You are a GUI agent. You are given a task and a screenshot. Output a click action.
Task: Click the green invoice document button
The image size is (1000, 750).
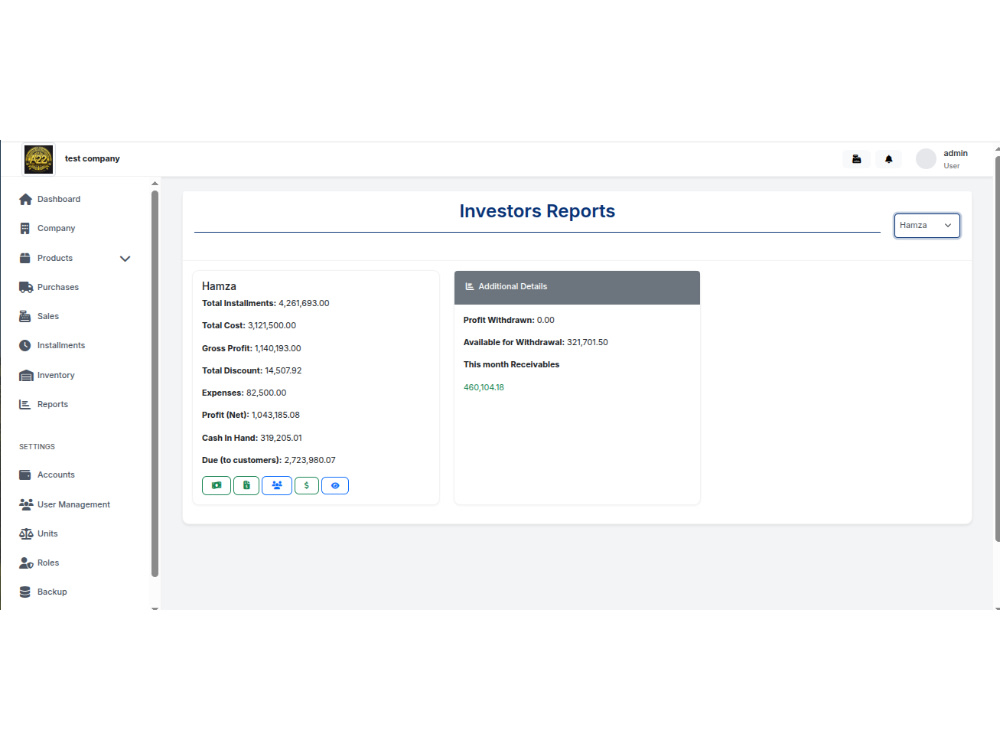[246, 486]
